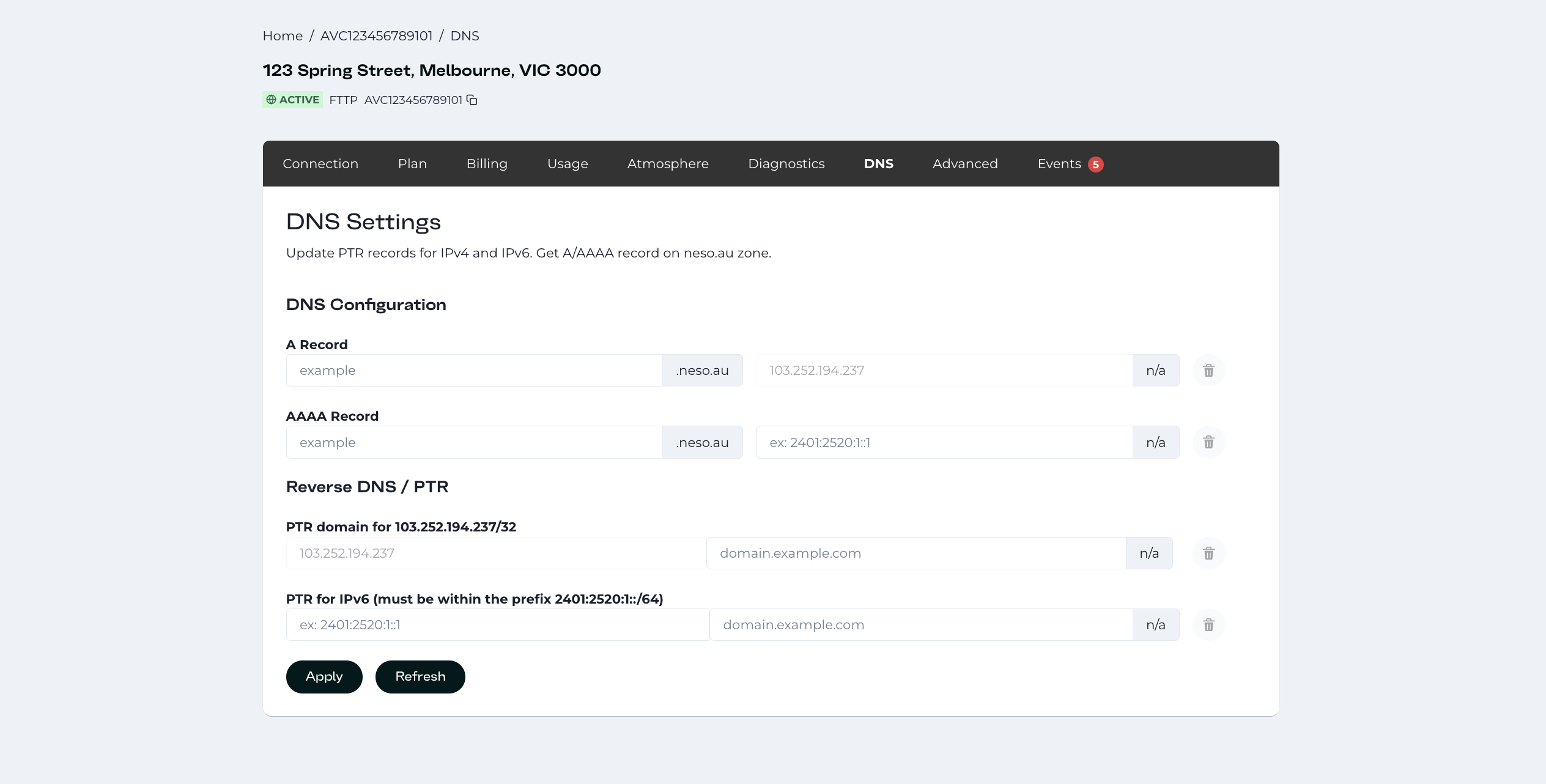The width and height of the screenshot is (1546, 784).
Task: Delete the IPv4 PTR domain entry
Action: (x=1208, y=553)
